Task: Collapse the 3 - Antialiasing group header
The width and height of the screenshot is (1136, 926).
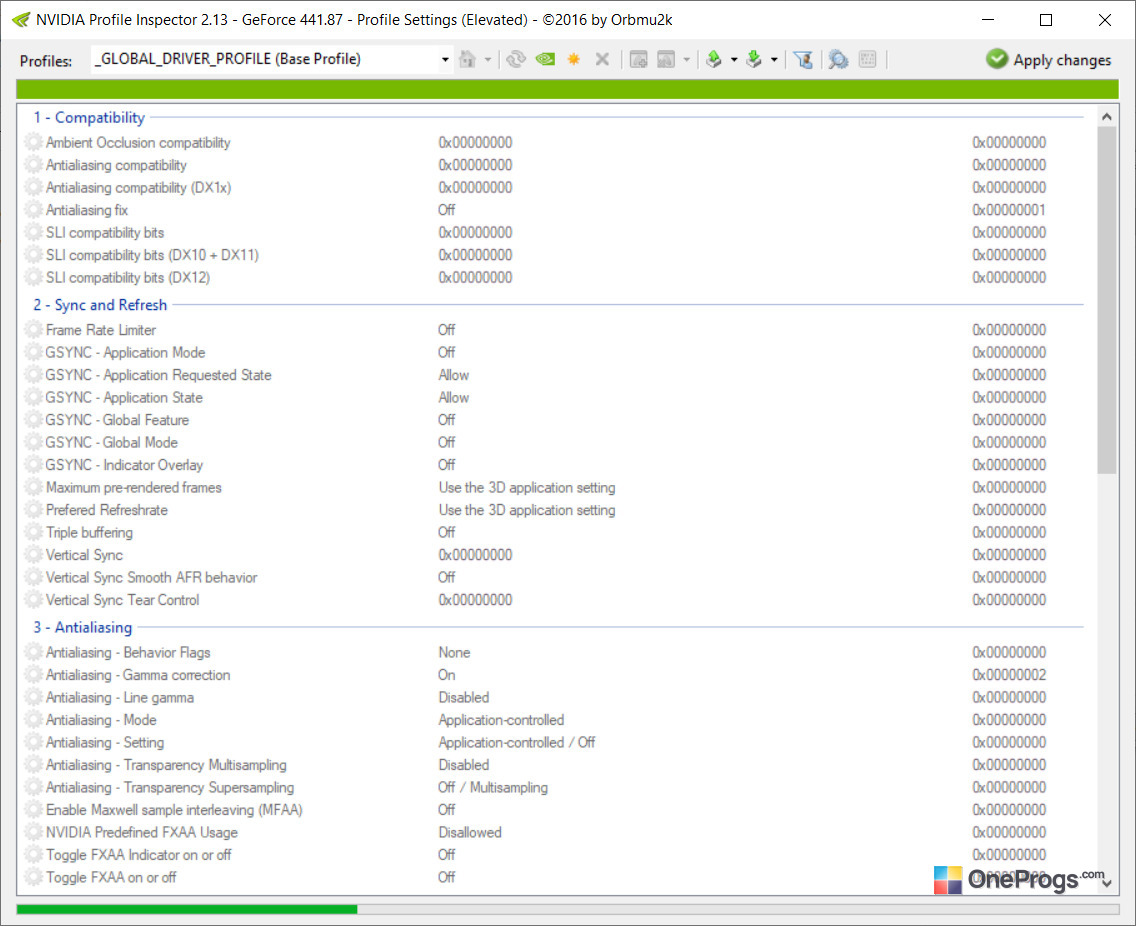Action: (x=83, y=627)
